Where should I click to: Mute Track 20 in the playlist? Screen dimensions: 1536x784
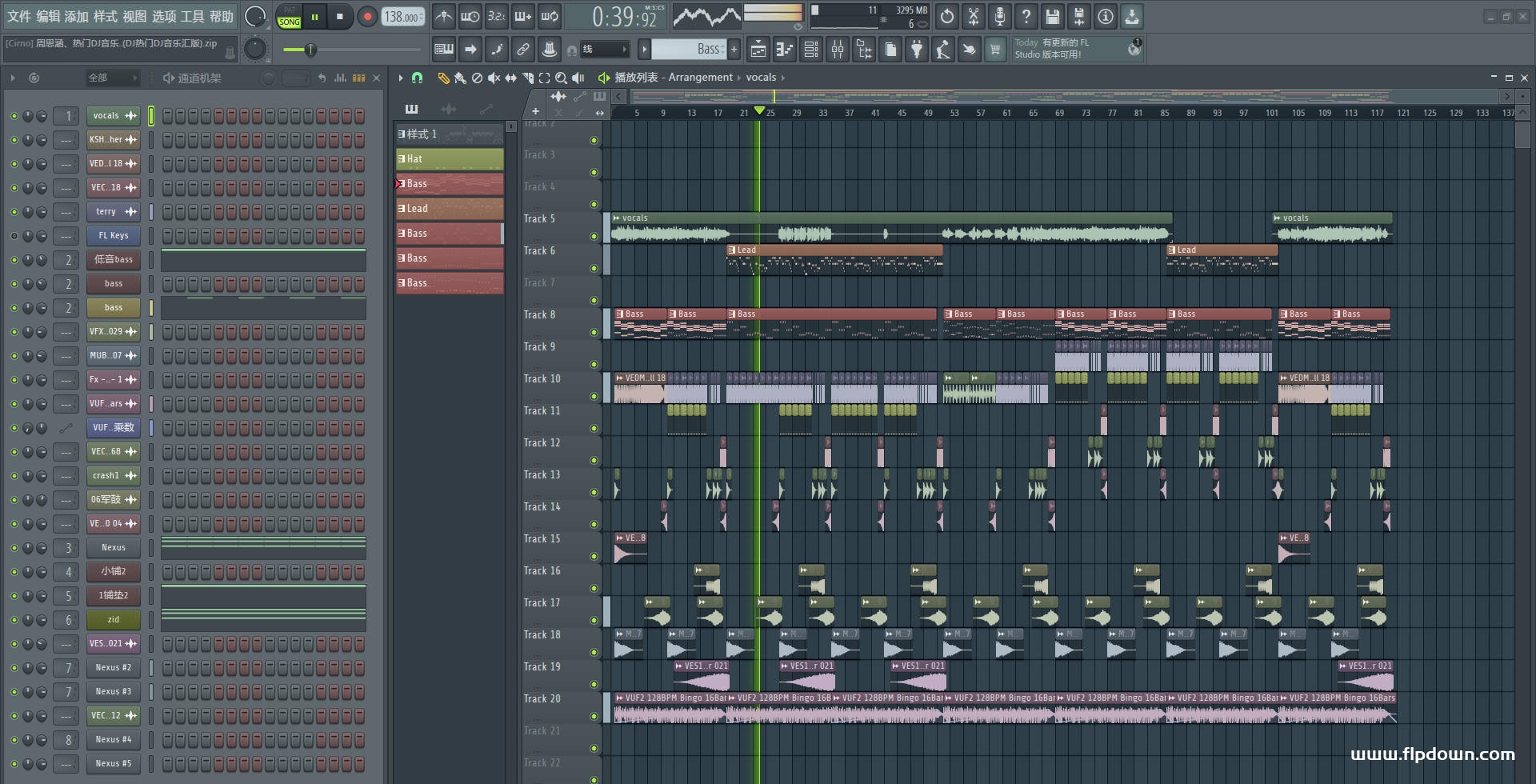(594, 716)
